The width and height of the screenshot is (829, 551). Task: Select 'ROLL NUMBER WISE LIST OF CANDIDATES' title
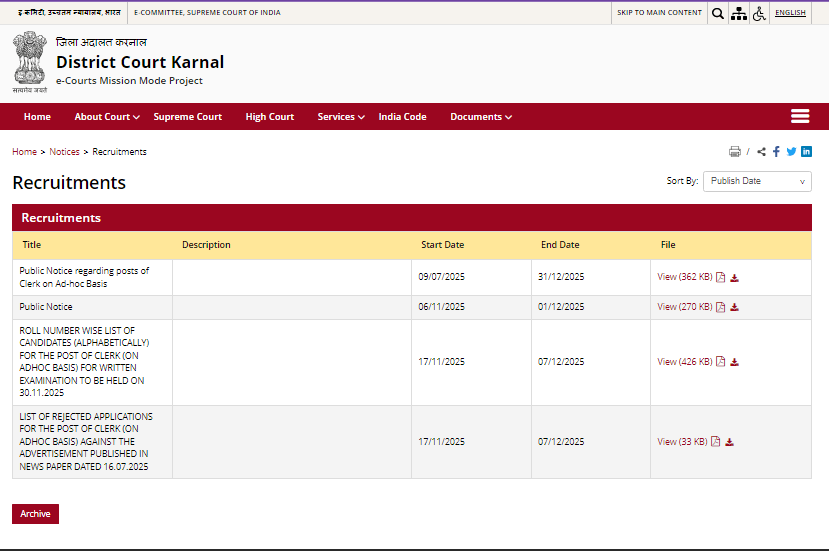click(85, 362)
